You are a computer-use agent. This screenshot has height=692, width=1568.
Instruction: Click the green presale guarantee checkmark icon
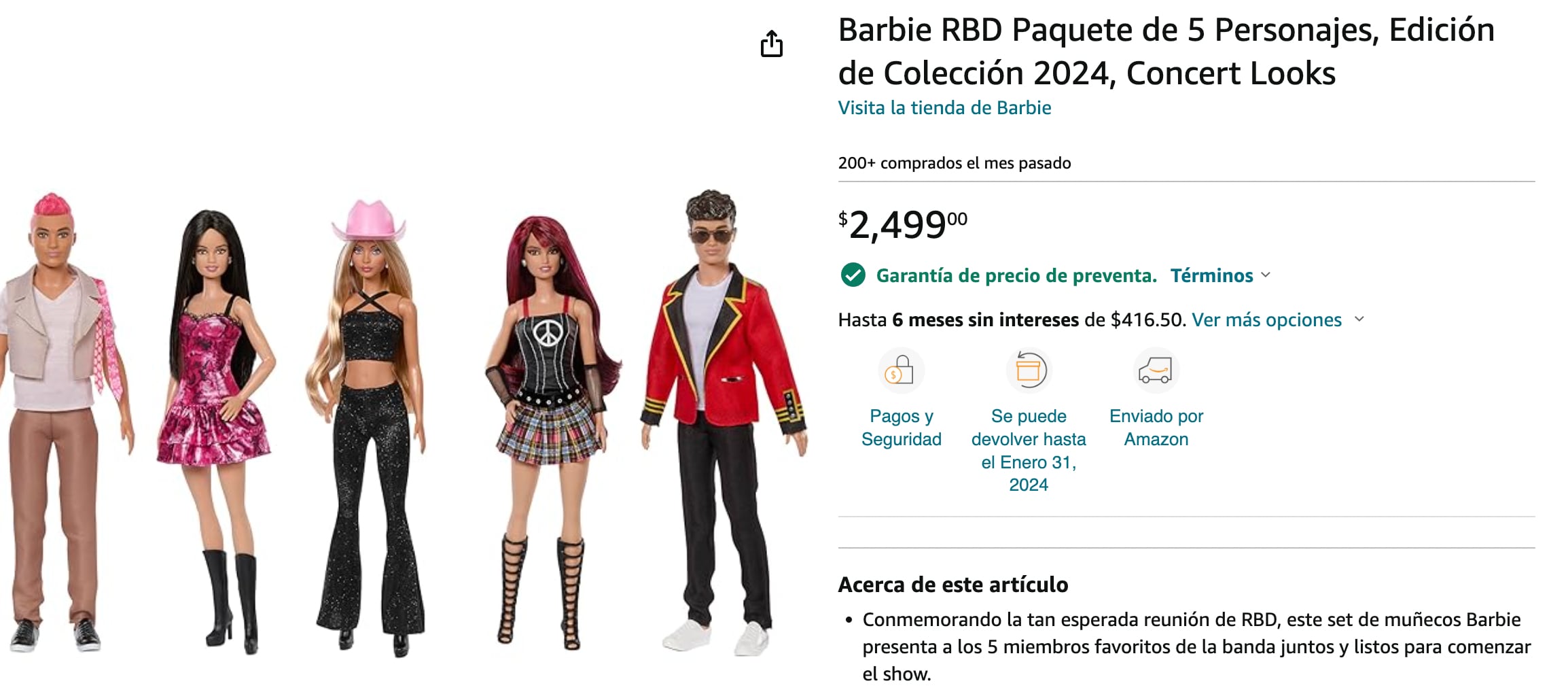pyautogui.click(x=853, y=275)
